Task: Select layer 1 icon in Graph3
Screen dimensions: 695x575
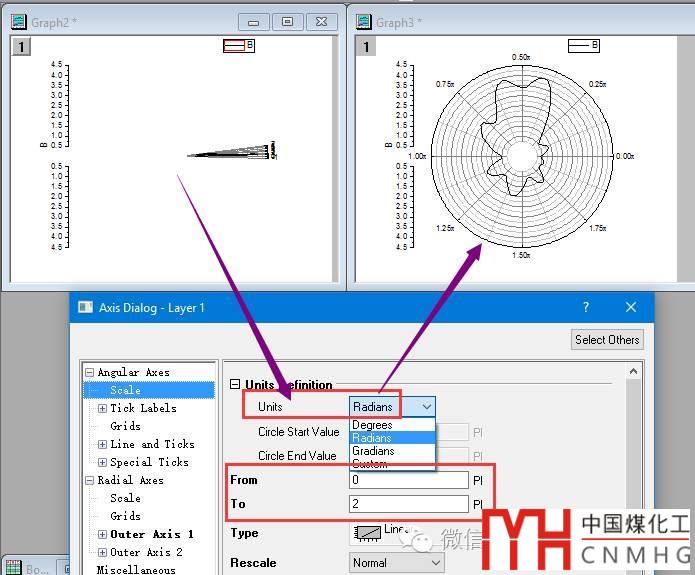Action: 366,47
